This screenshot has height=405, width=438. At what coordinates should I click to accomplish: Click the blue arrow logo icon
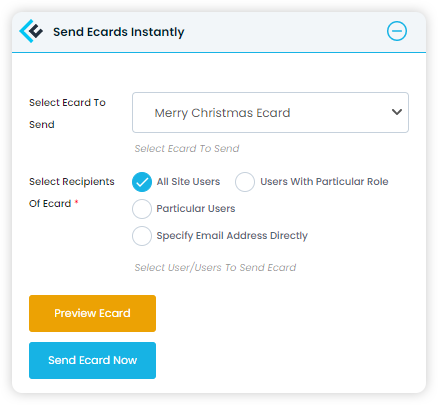tap(31, 31)
